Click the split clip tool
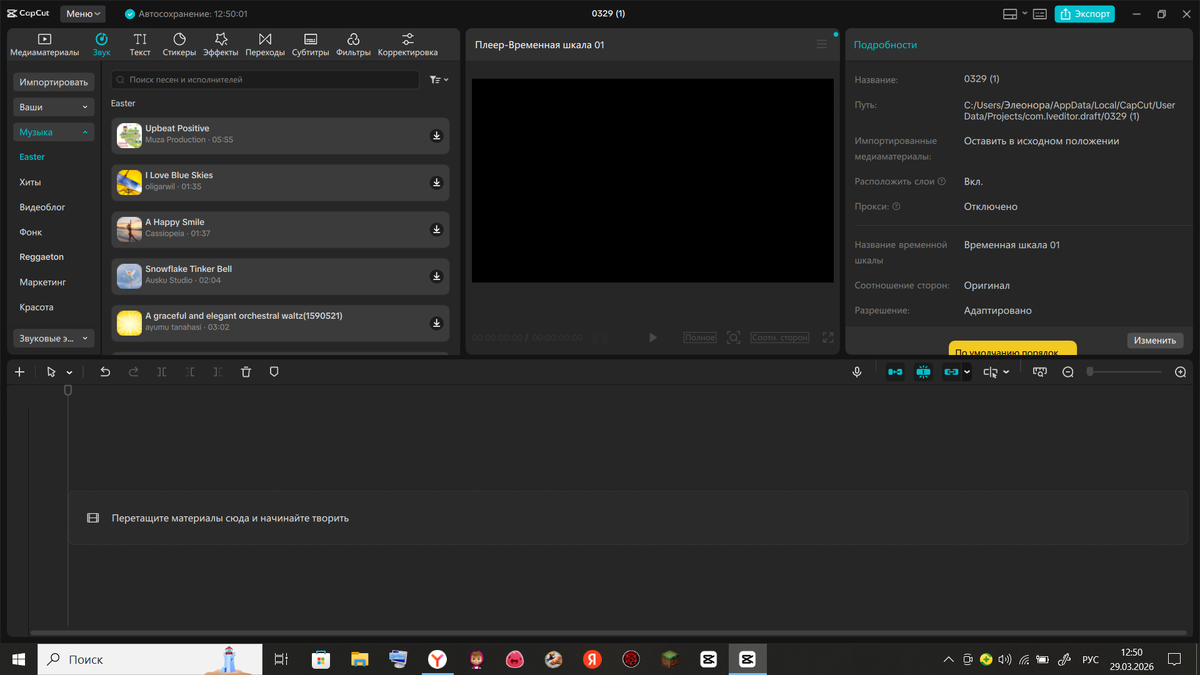Screen dimensions: 1200x675 click(x=162, y=372)
